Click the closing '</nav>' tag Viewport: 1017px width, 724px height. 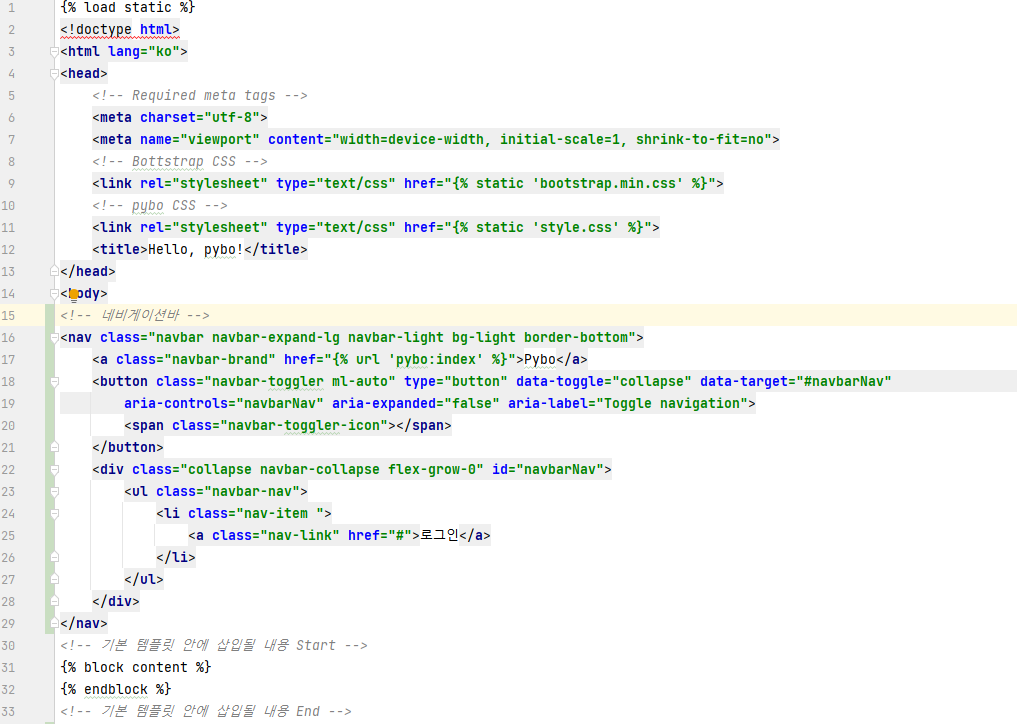coord(84,623)
